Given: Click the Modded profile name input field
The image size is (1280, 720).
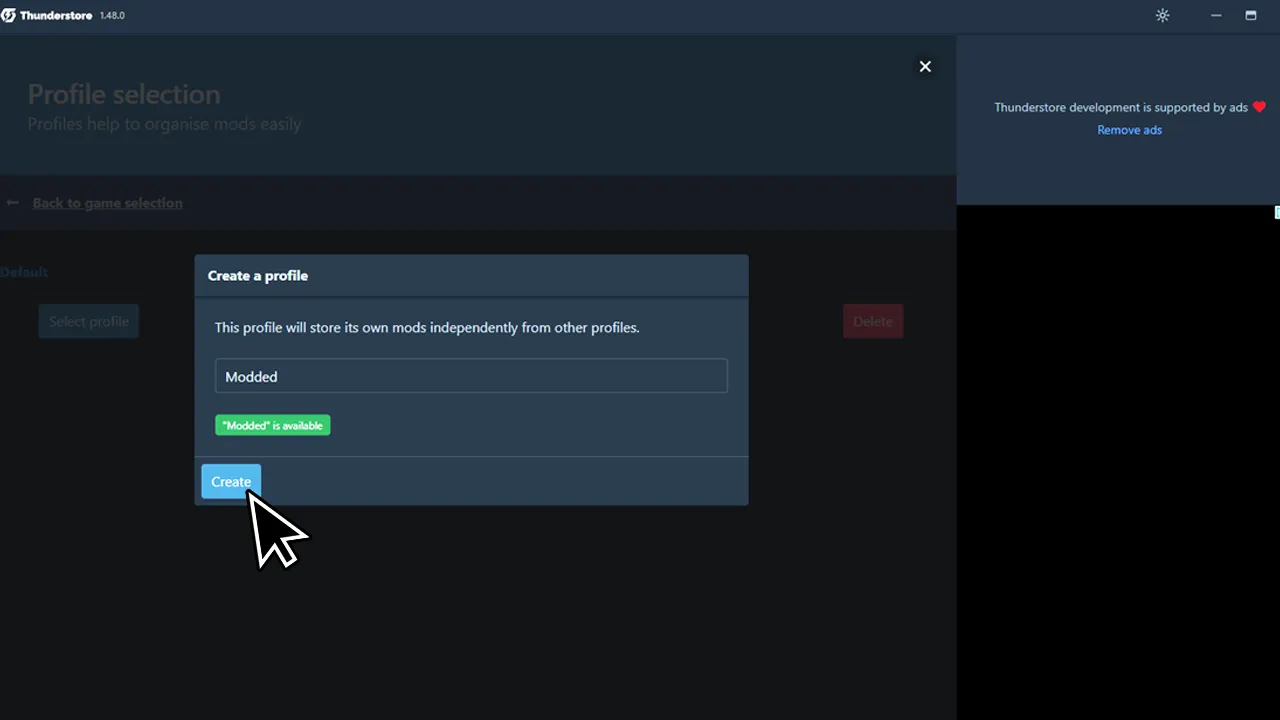Looking at the screenshot, I should (471, 376).
